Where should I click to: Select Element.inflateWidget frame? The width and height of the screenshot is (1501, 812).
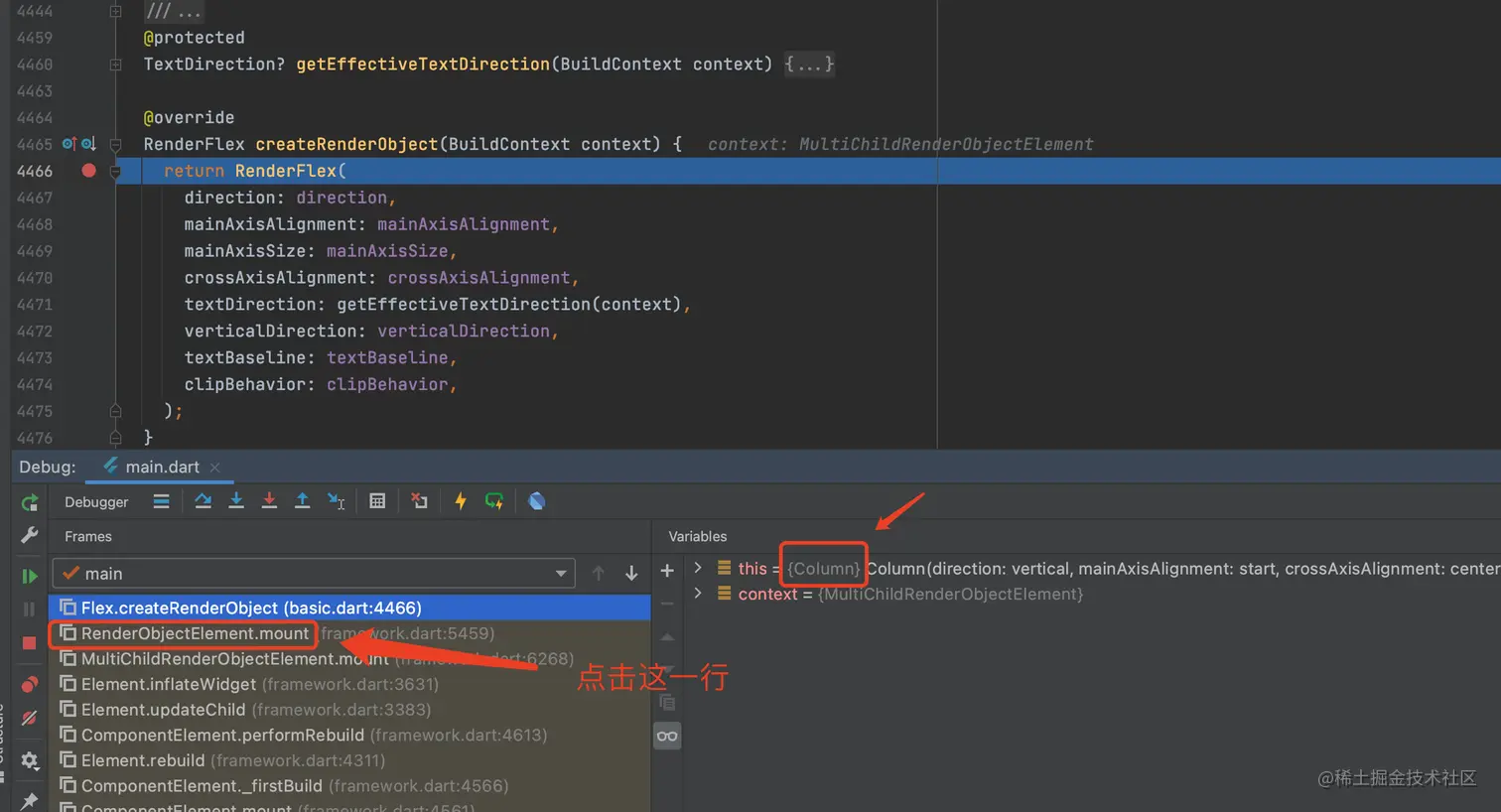point(349,684)
